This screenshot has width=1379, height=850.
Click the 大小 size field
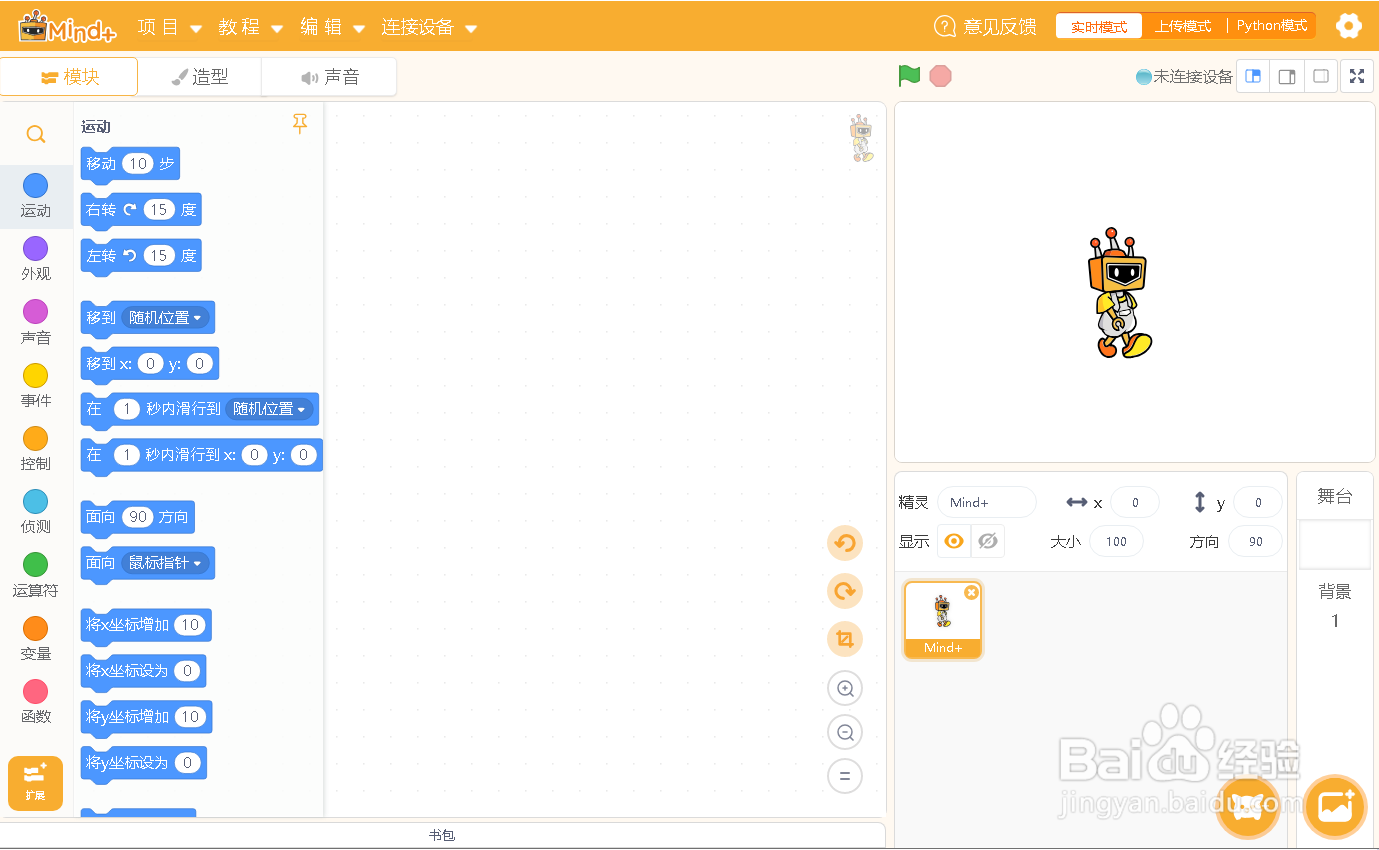click(1117, 541)
